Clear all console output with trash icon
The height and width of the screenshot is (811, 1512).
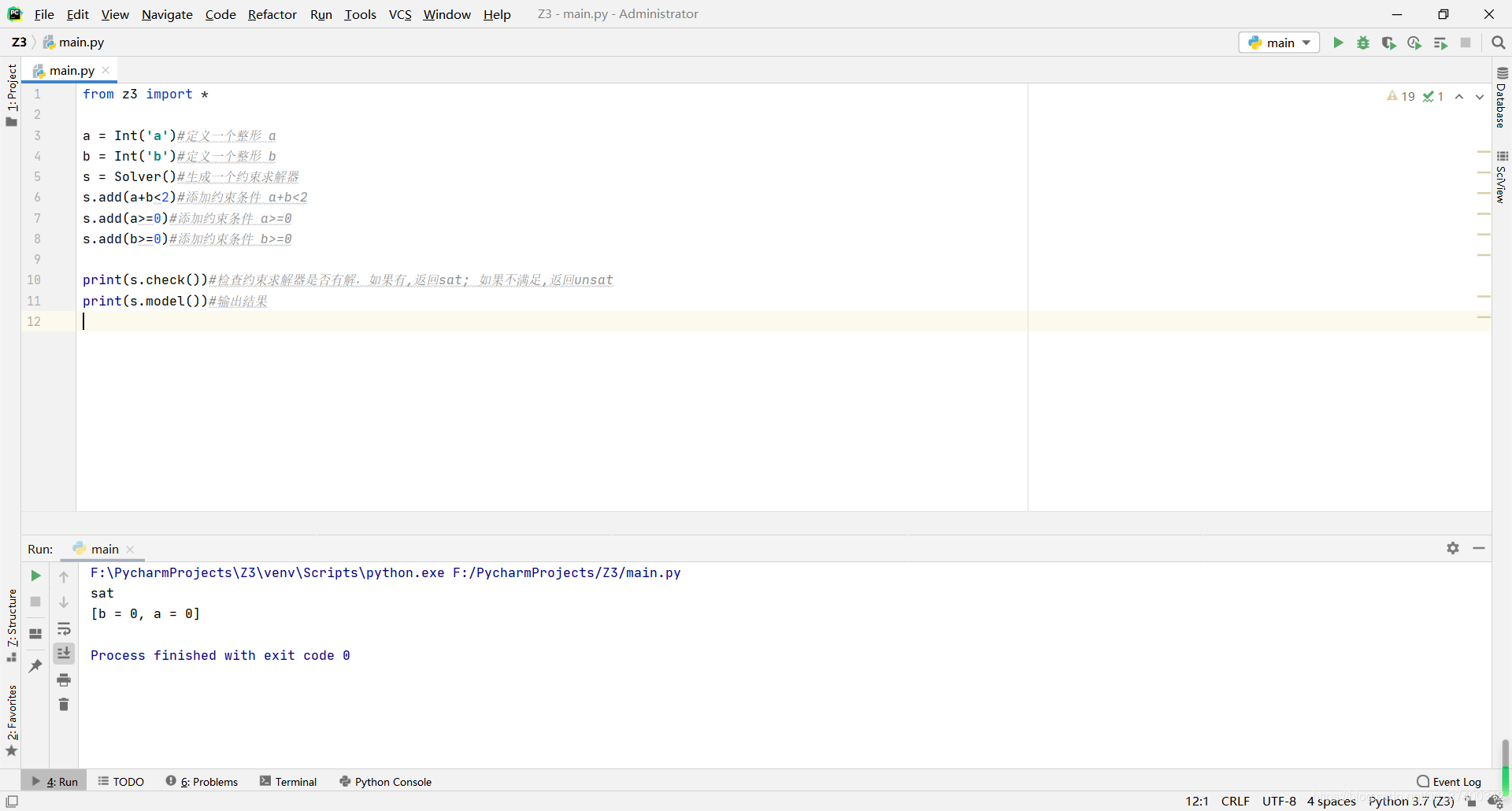64,705
